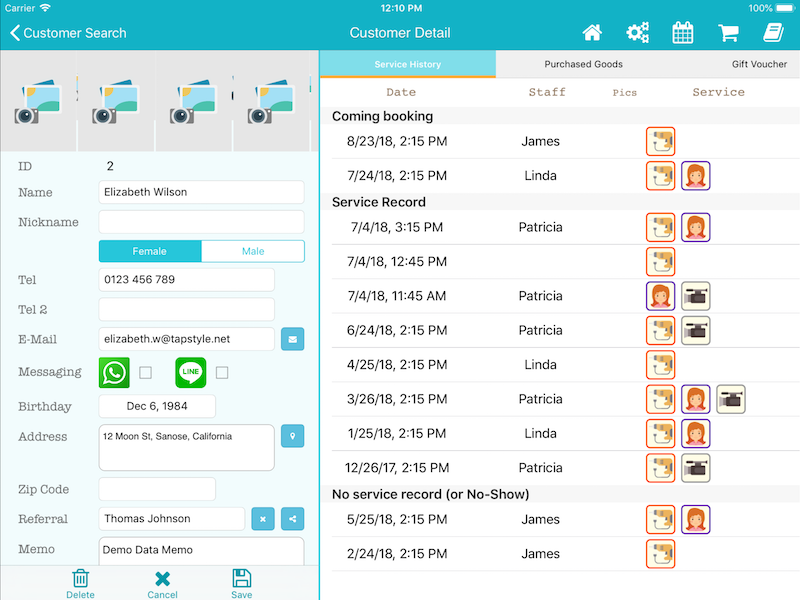The width and height of the screenshot is (800, 600).
Task: Edit the Tel field 0123 456 789
Action: click(x=187, y=280)
